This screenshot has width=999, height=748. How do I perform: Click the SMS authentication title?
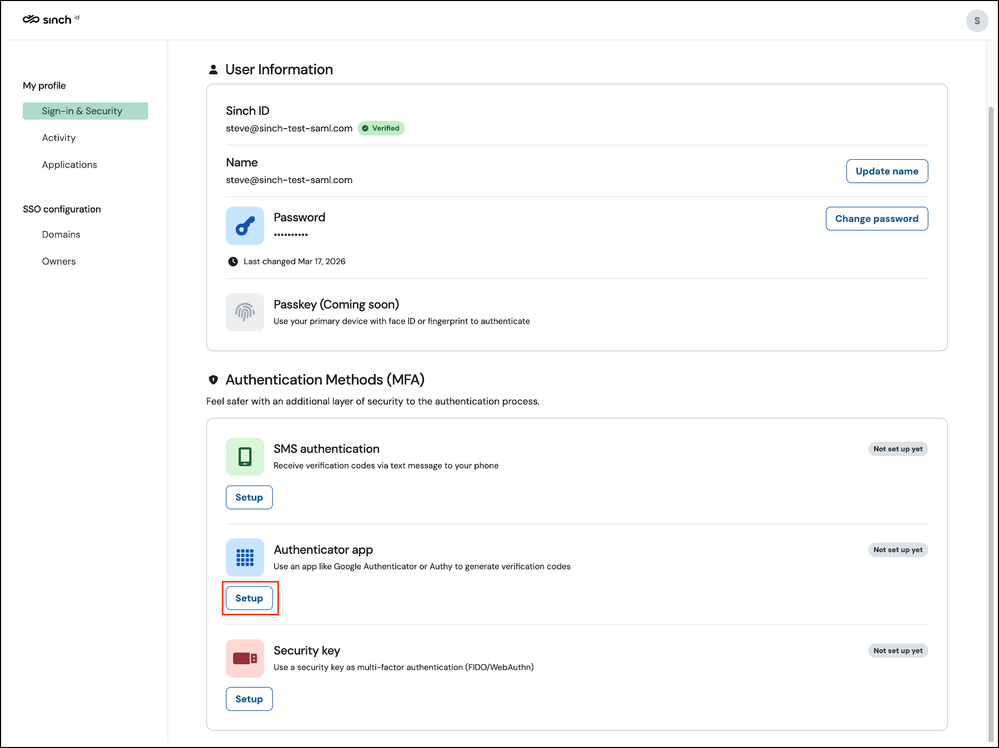pyautogui.click(x=326, y=449)
